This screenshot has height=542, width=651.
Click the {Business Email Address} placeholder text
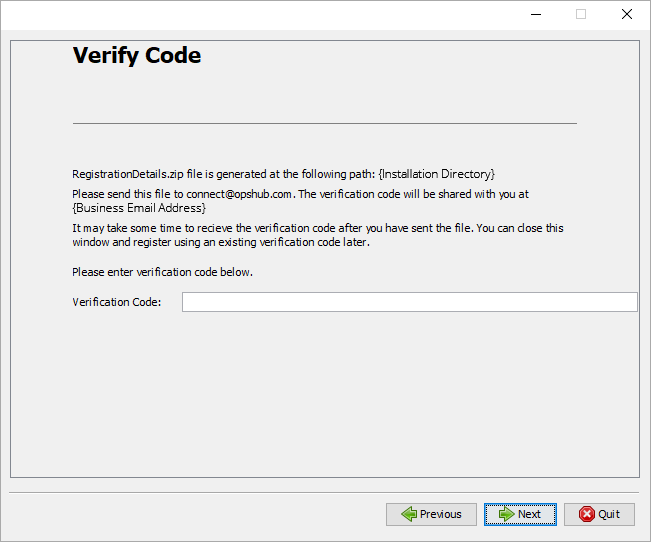point(139,208)
